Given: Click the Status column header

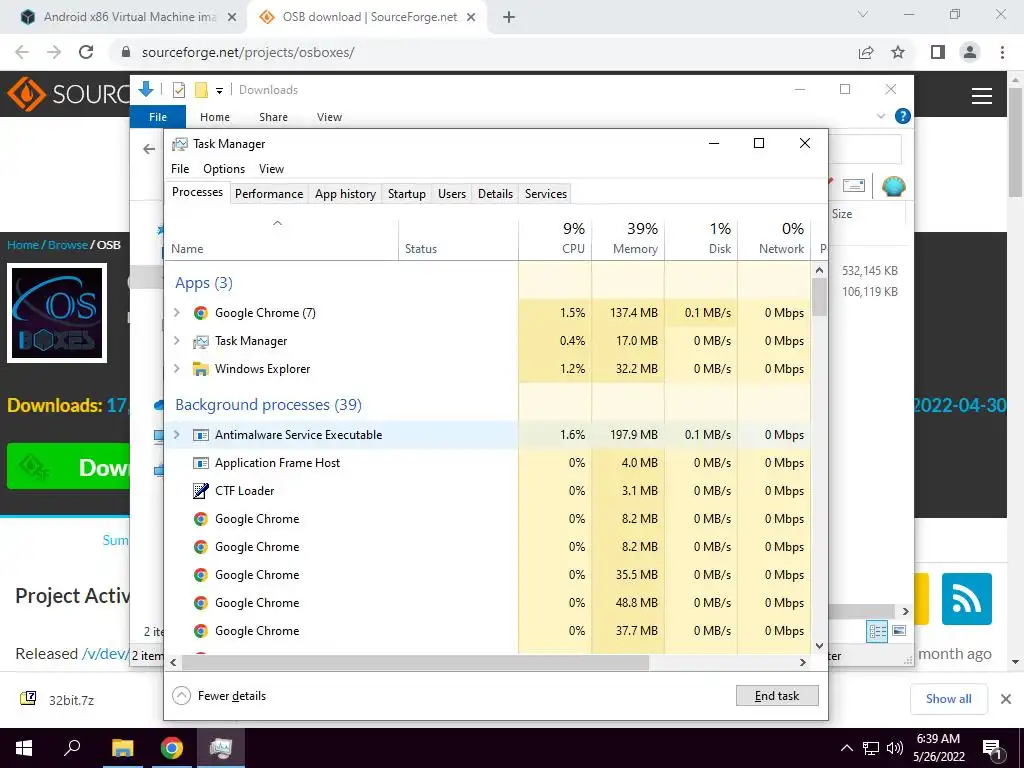Looking at the screenshot, I should point(458,238).
